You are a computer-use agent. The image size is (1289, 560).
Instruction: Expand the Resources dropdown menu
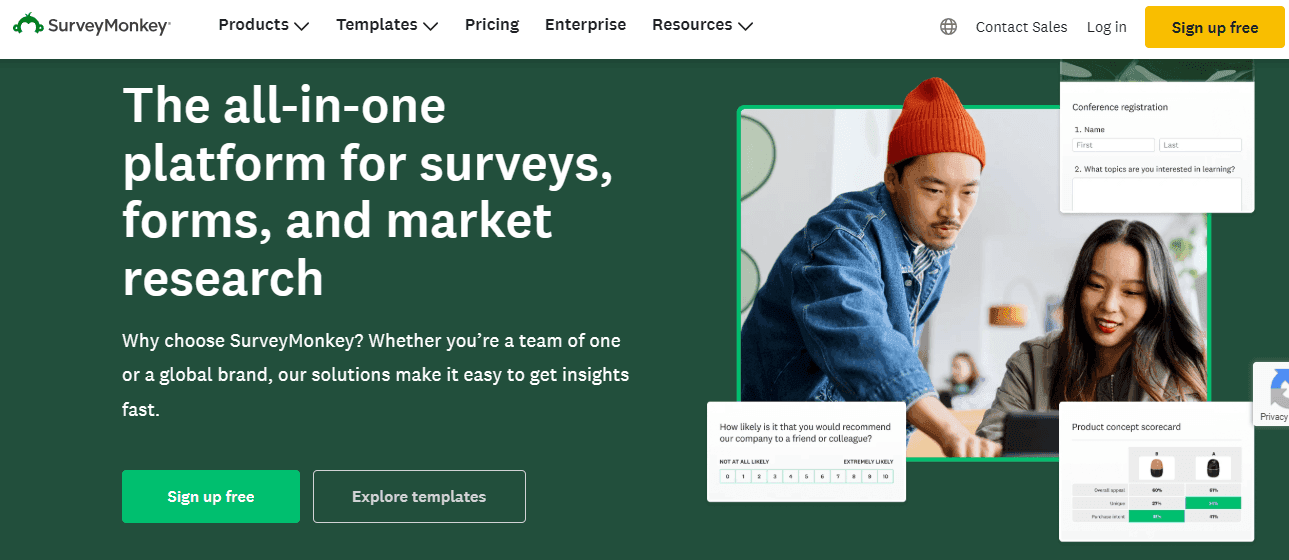(x=702, y=25)
